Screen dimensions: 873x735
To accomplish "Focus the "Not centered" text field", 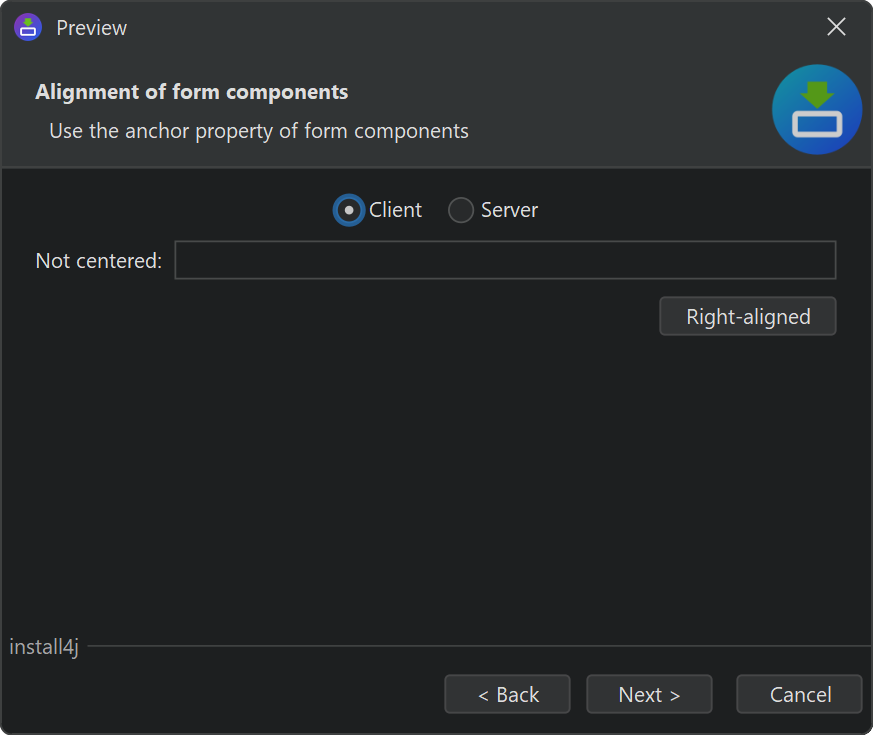I will pos(505,260).
